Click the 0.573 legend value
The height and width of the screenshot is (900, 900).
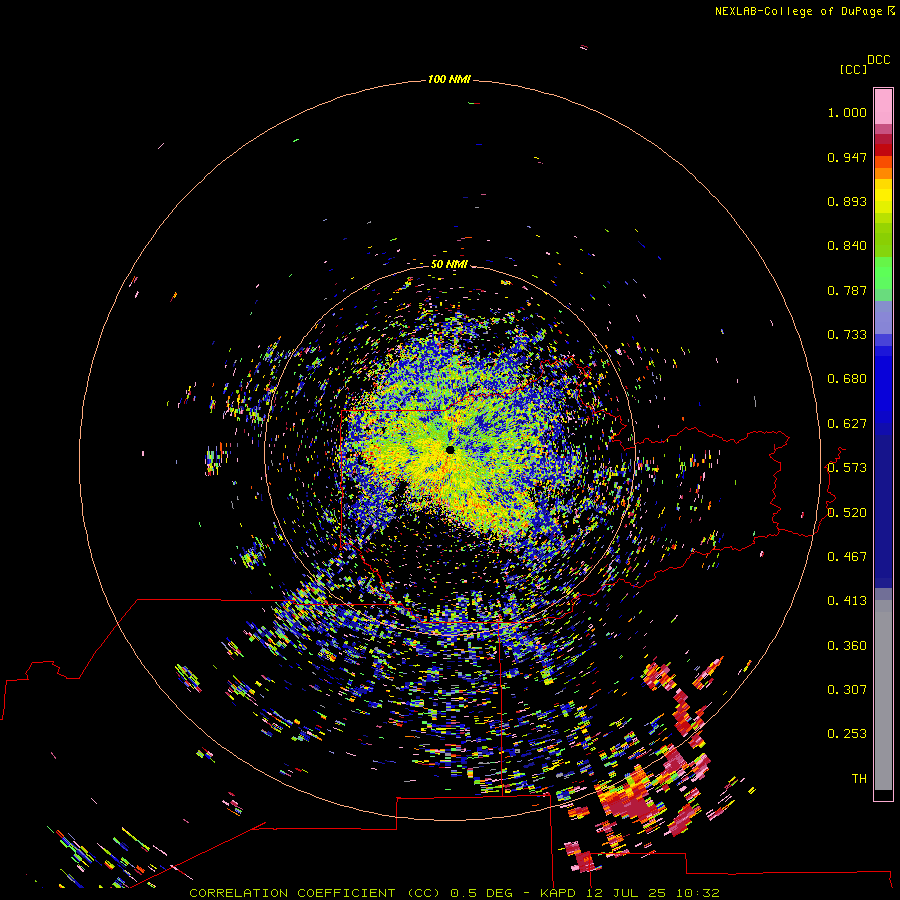click(x=847, y=468)
